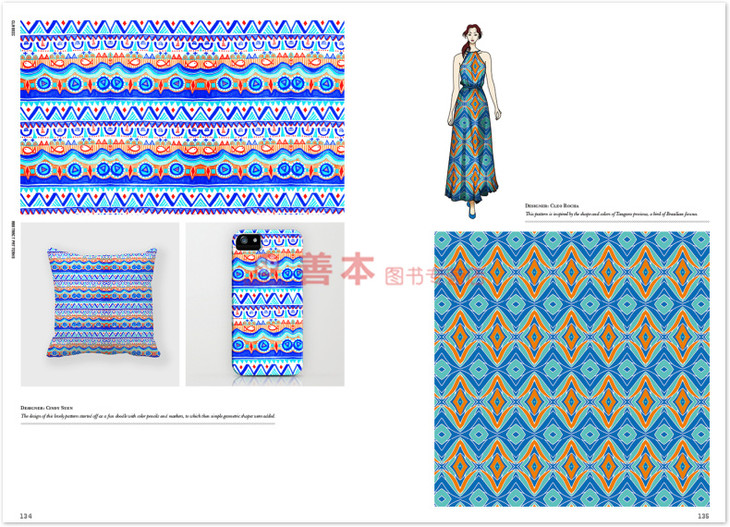
Task: Click the page number 134
Action: tap(26, 515)
